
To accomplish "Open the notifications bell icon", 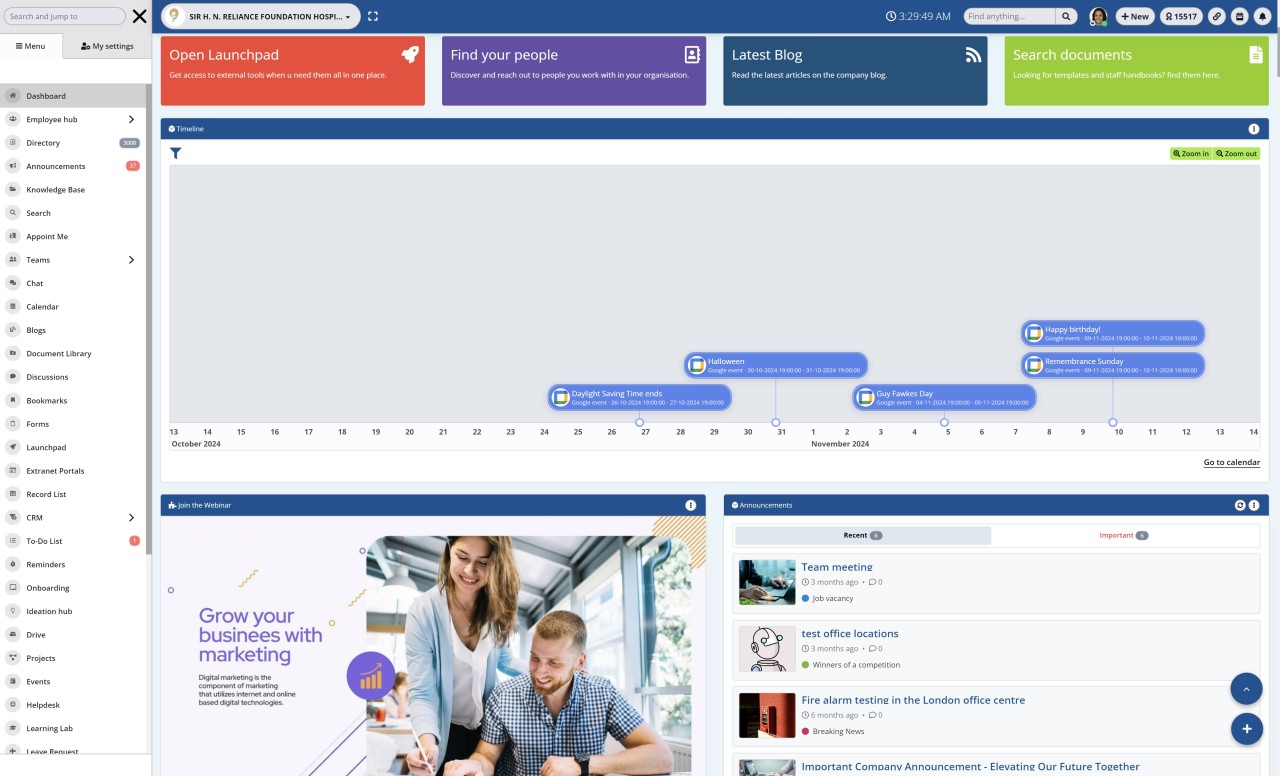I will tap(1262, 16).
